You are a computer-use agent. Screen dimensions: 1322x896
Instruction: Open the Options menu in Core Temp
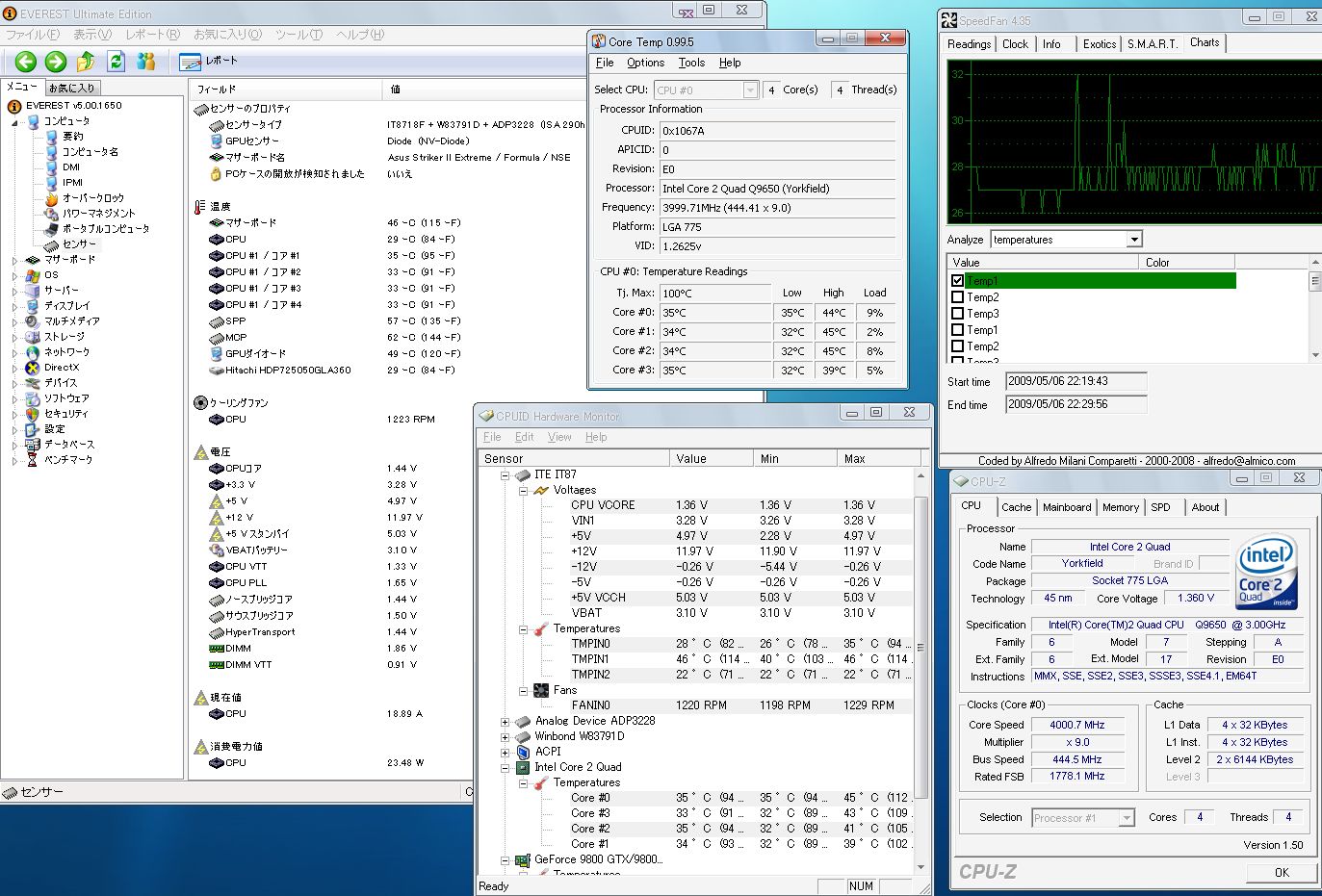coord(645,63)
